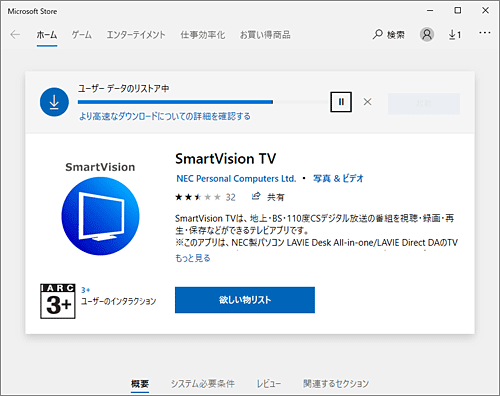Viewport: 500px width, 396px height.
Task: Maximize the Microsoft Store window
Action: [458, 11]
